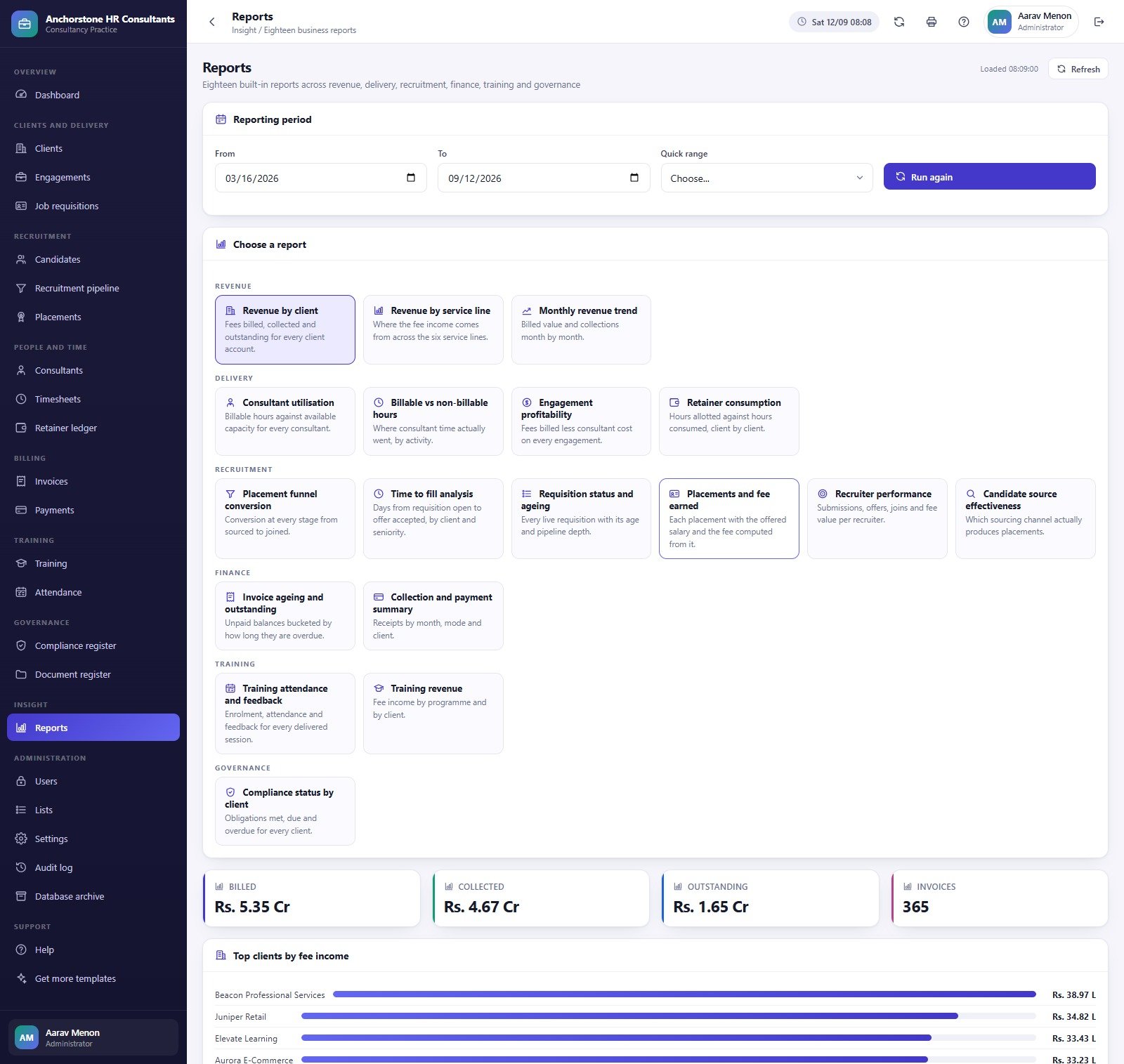Open calendar picker in To date field
Viewport: 1124px width, 1064px height.
pyautogui.click(x=634, y=178)
